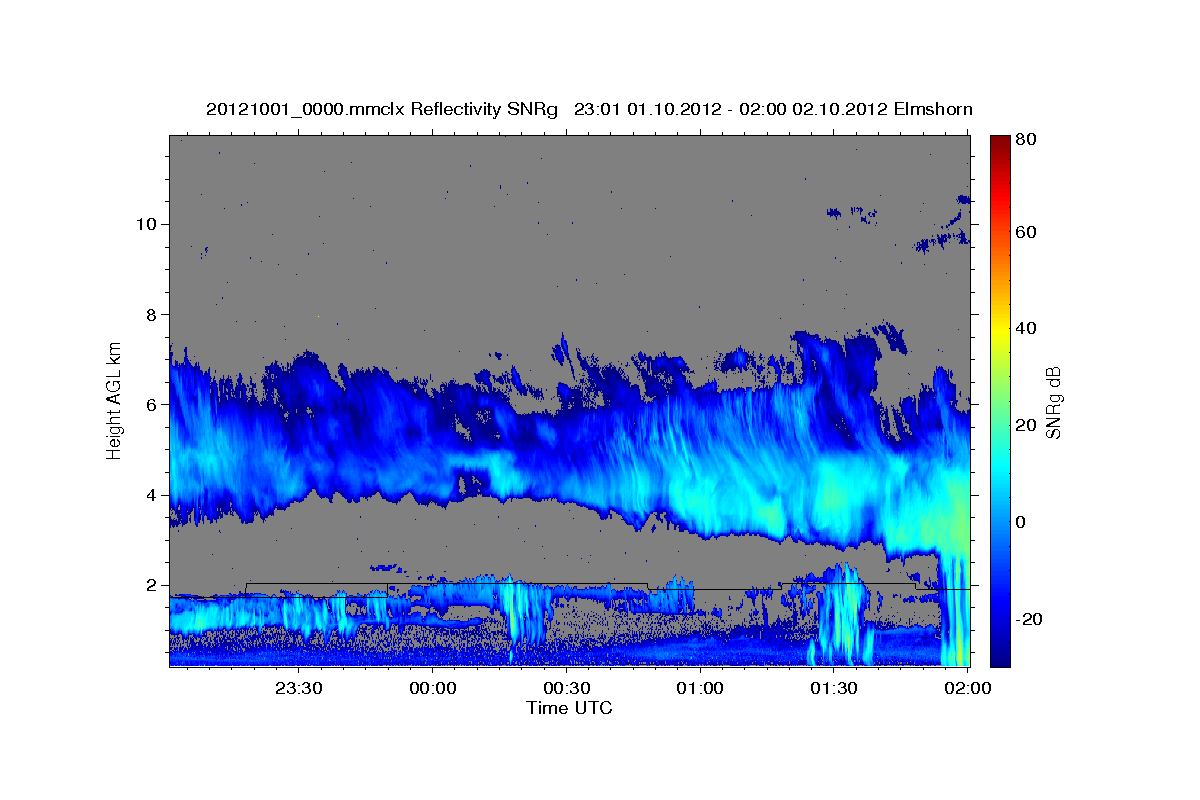Click the colorbar value -20

click(1028, 619)
